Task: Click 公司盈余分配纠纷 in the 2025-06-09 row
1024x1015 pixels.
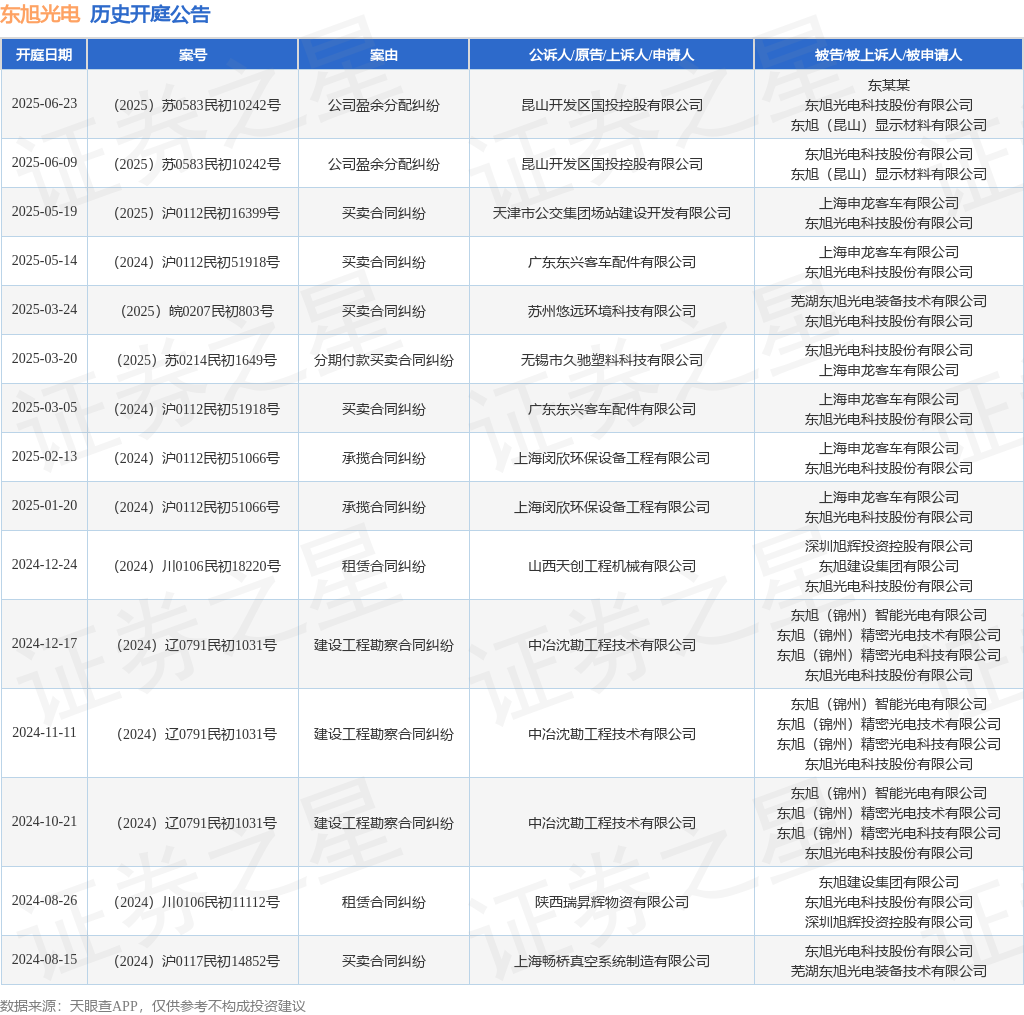Action: point(383,164)
